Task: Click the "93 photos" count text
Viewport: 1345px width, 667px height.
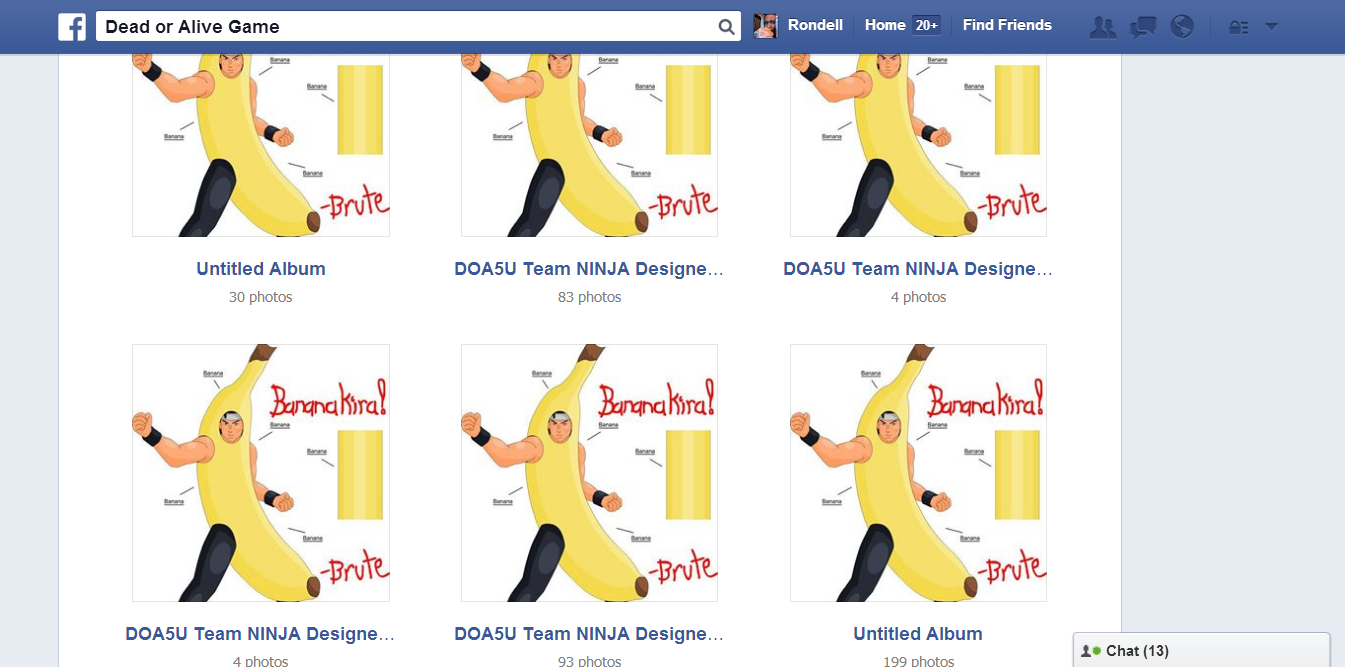Action: [590, 661]
